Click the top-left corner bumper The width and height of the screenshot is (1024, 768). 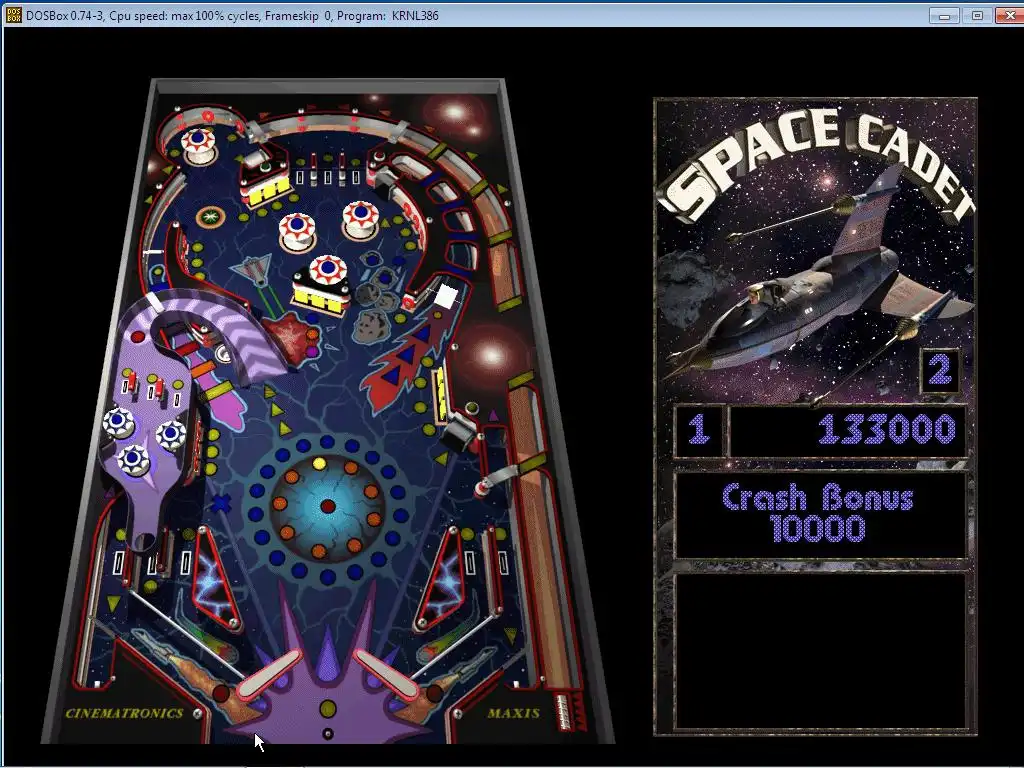click(x=198, y=146)
